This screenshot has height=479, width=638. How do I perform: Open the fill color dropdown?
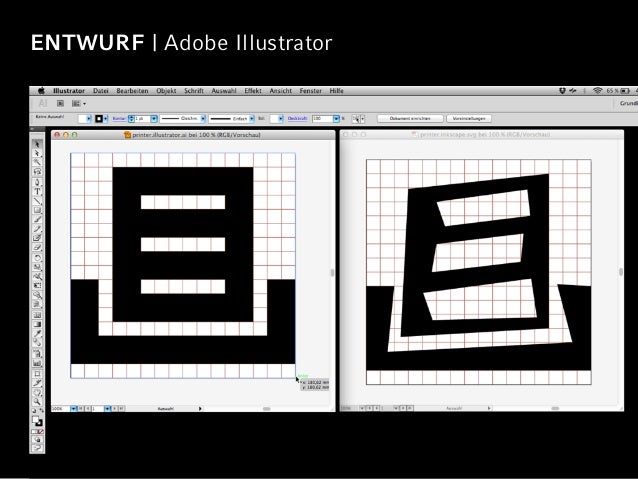click(x=89, y=118)
